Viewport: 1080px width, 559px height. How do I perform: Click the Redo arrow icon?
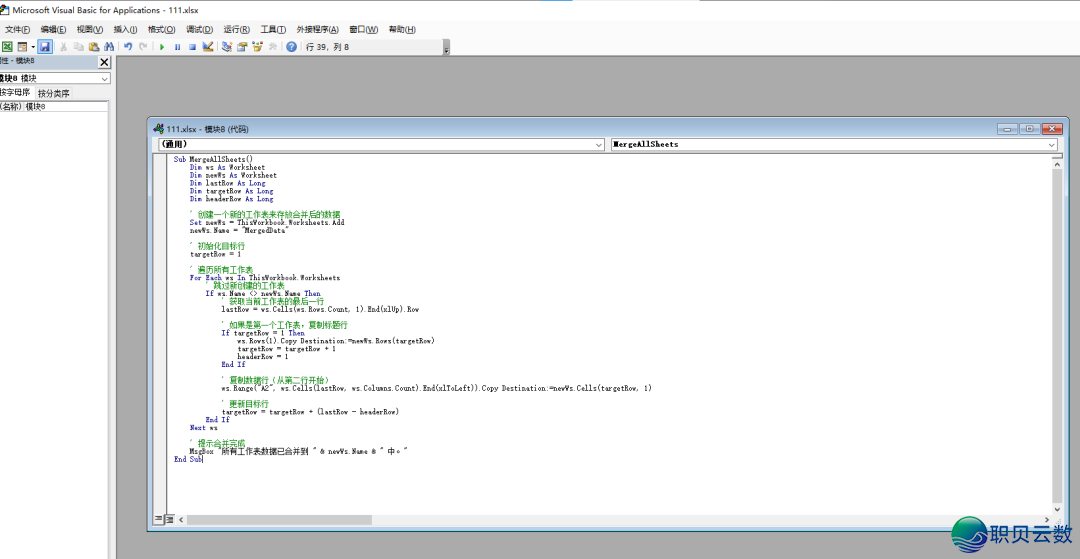click(143, 47)
